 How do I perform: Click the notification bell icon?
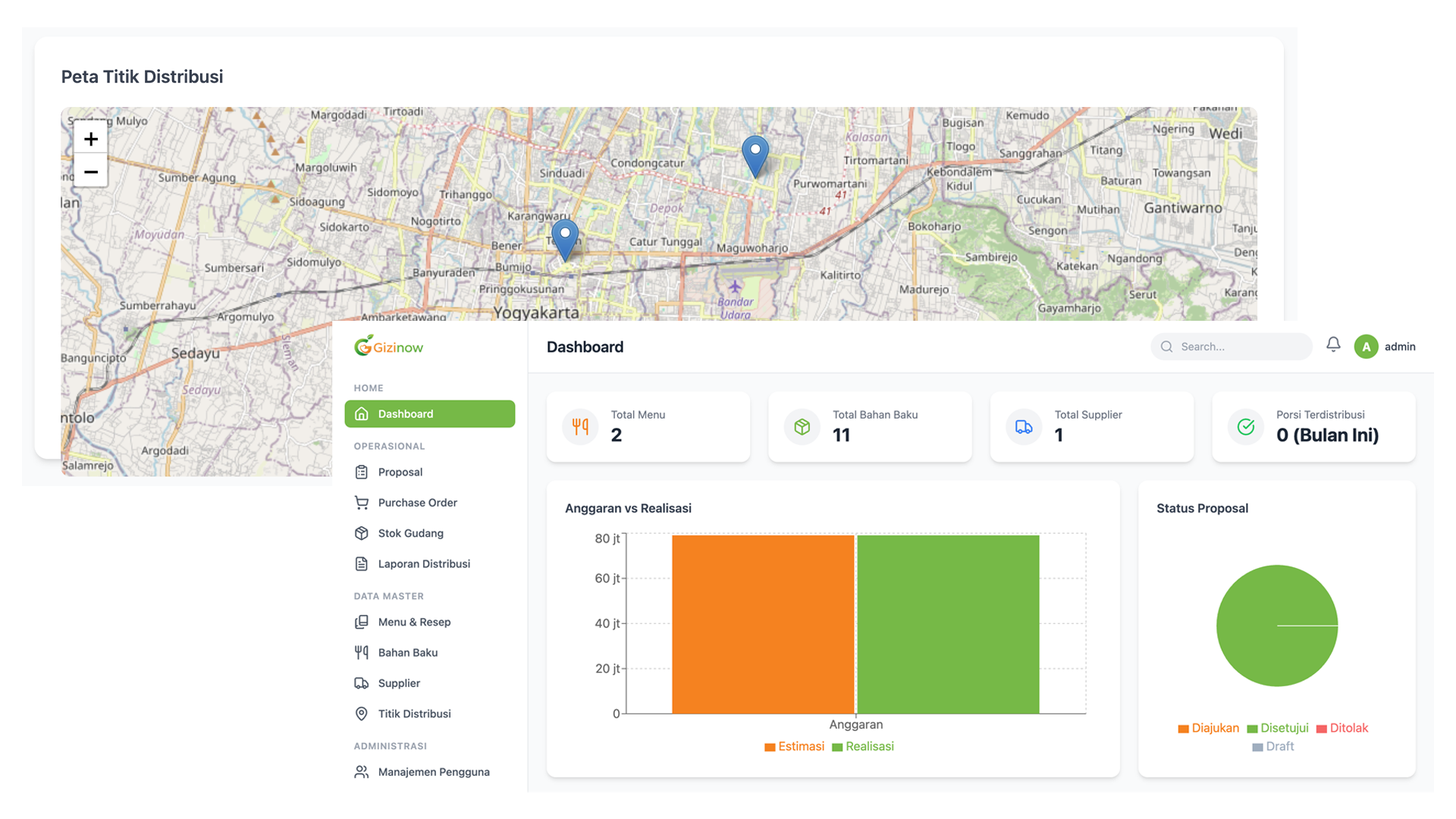(x=1333, y=345)
